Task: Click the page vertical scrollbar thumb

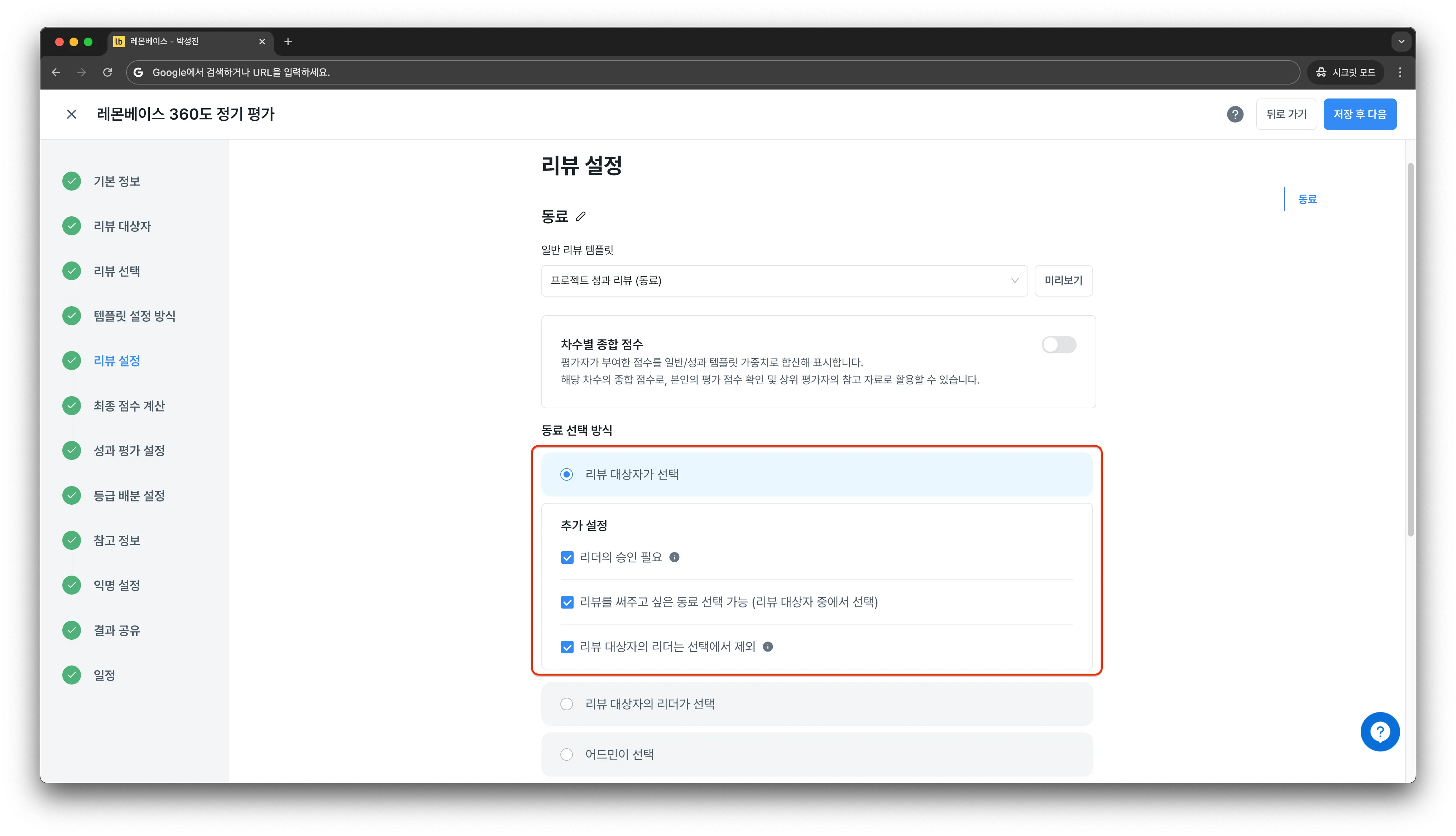Action: (1410, 350)
